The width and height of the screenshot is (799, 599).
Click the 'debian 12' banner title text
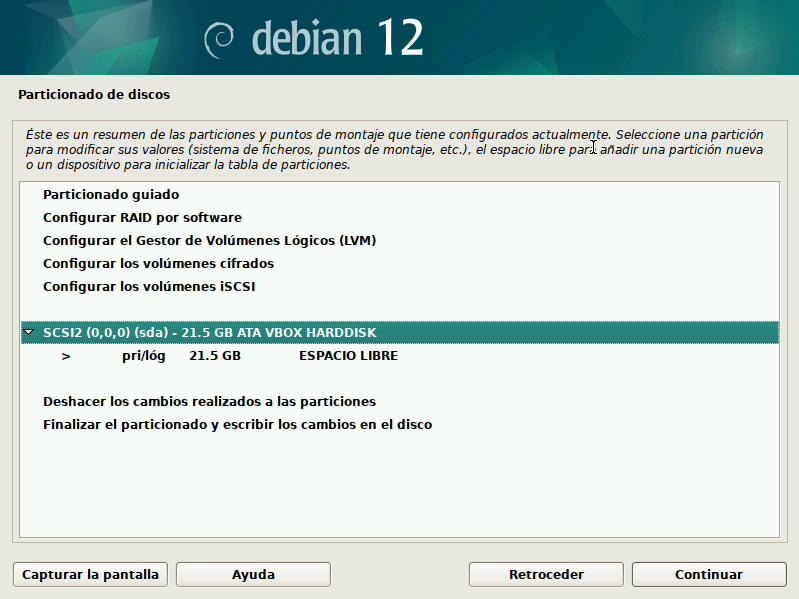pyautogui.click(x=337, y=38)
